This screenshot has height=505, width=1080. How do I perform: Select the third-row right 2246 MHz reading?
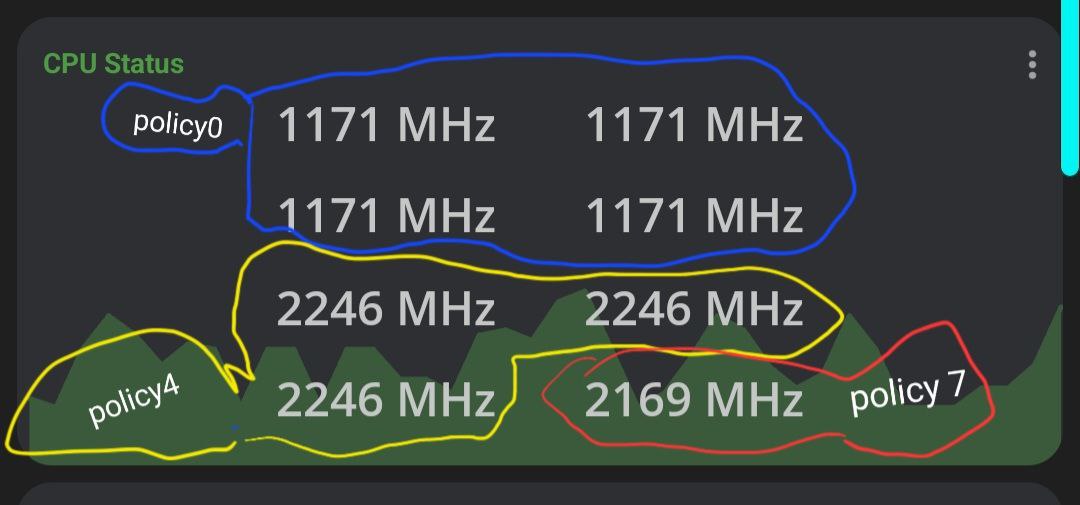pyautogui.click(x=694, y=308)
